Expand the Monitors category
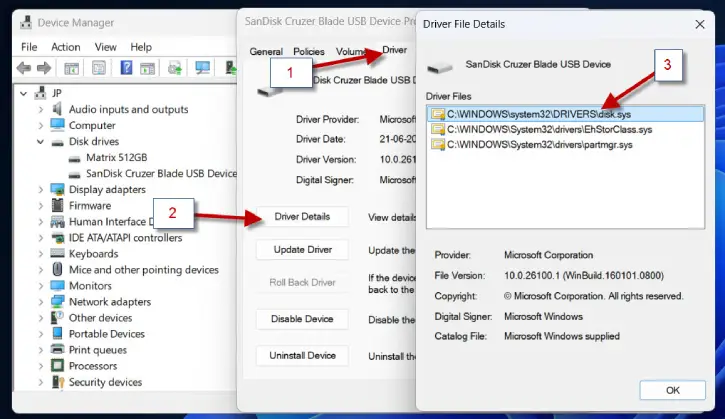 [41, 286]
